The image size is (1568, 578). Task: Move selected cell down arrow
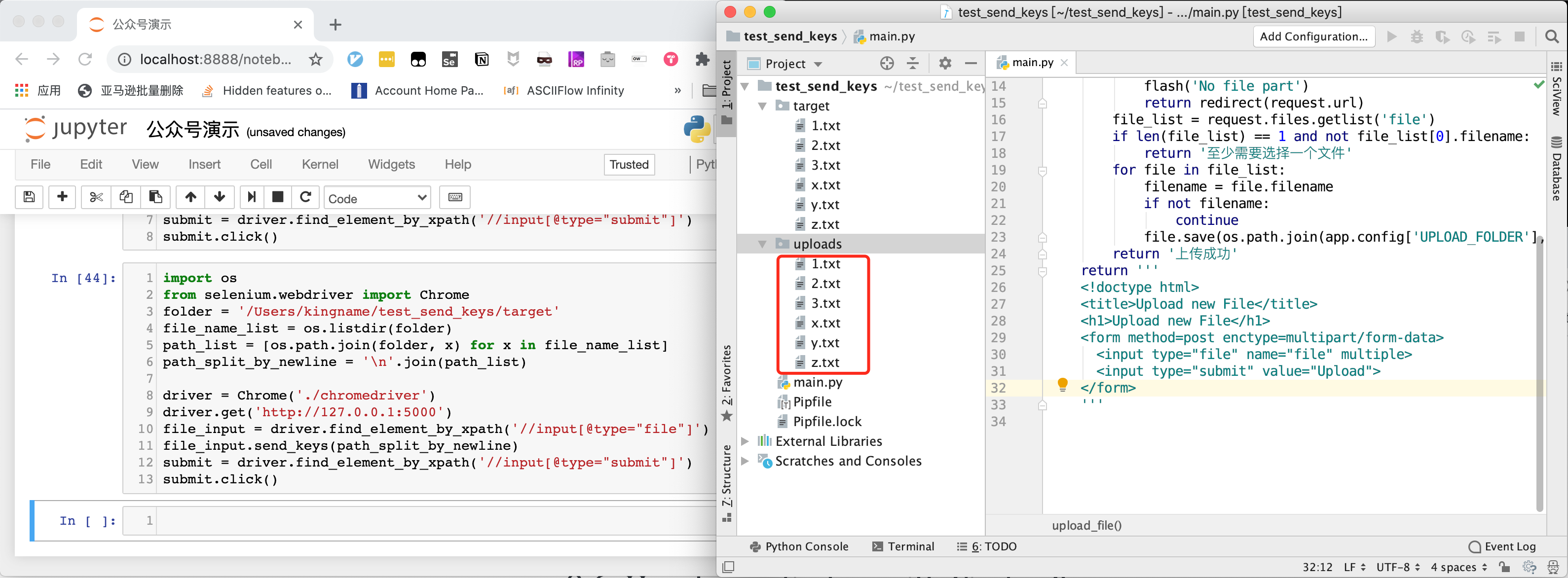pos(220,197)
